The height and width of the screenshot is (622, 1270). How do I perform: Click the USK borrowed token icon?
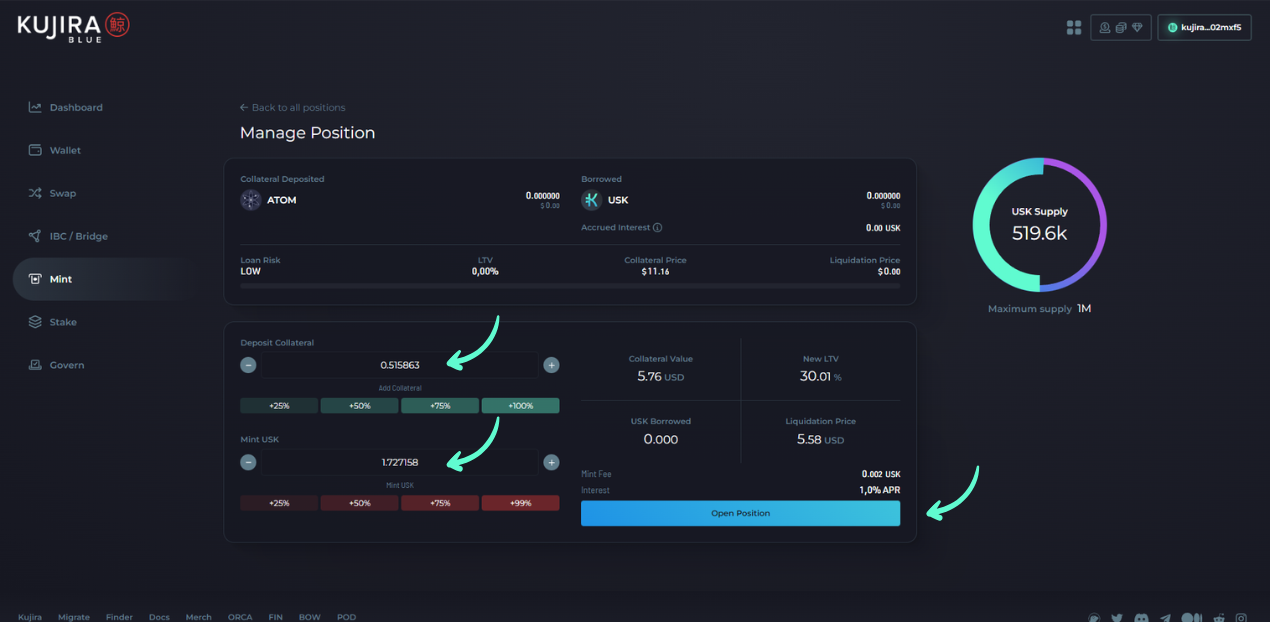point(591,200)
